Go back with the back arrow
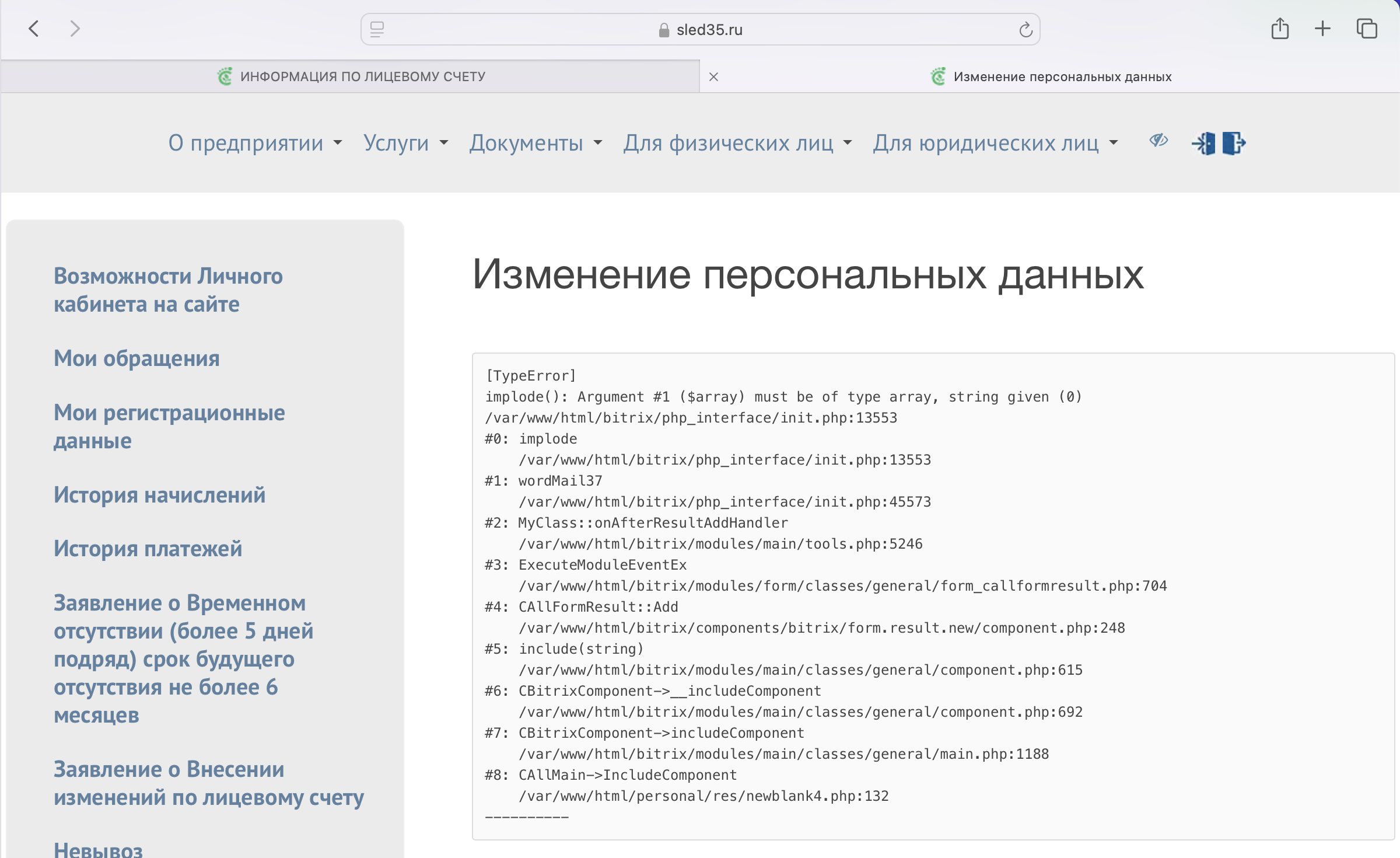Image resolution: width=1400 pixels, height=858 pixels. pos(34,29)
